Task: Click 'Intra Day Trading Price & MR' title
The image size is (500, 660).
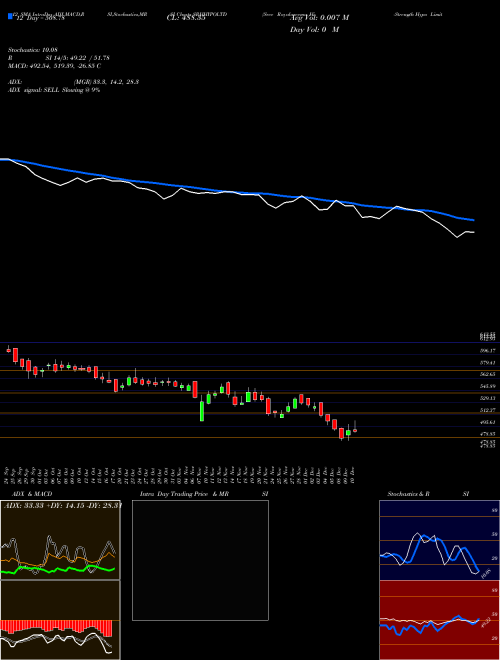Action: [185, 494]
